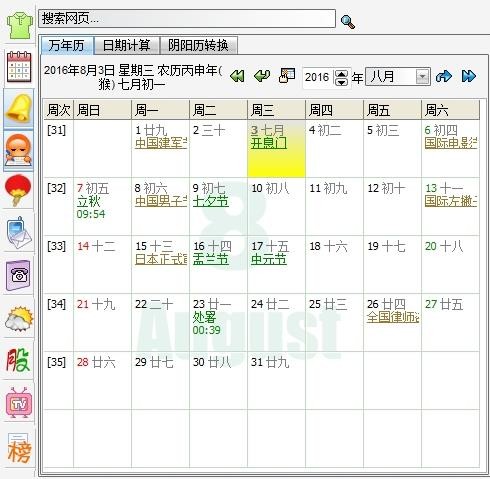Open the 国际电影节 link on August 6

[451, 143]
